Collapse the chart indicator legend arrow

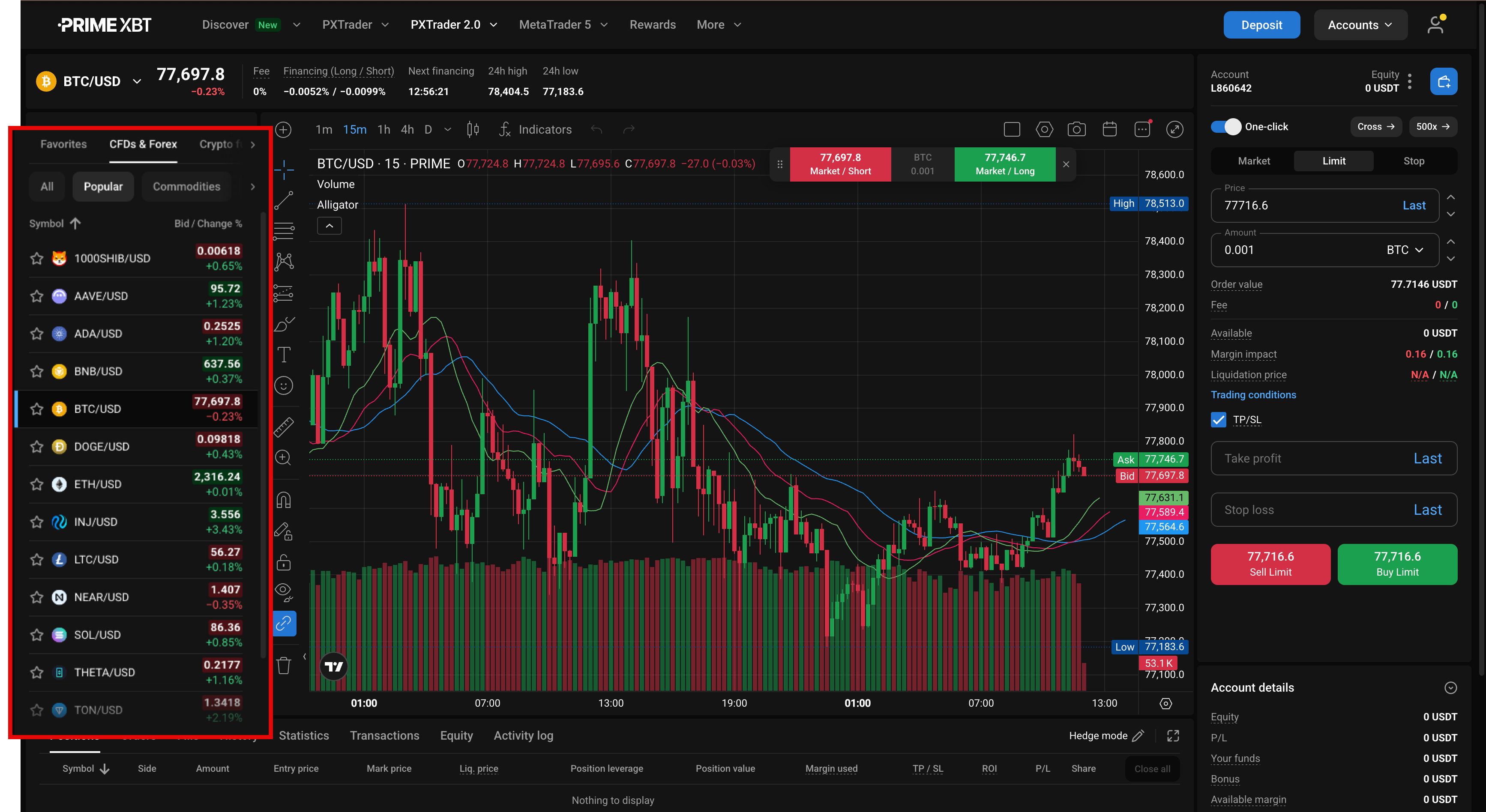coord(330,226)
